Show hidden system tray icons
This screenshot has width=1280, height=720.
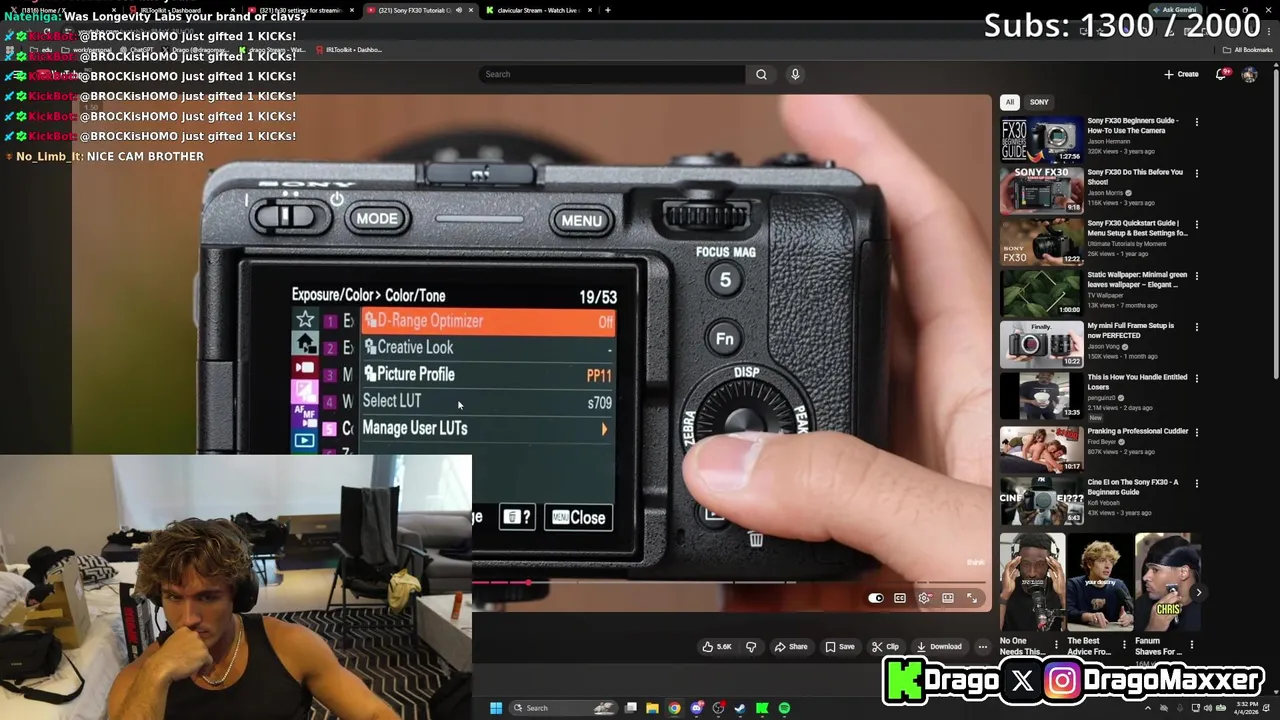(1147, 708)
